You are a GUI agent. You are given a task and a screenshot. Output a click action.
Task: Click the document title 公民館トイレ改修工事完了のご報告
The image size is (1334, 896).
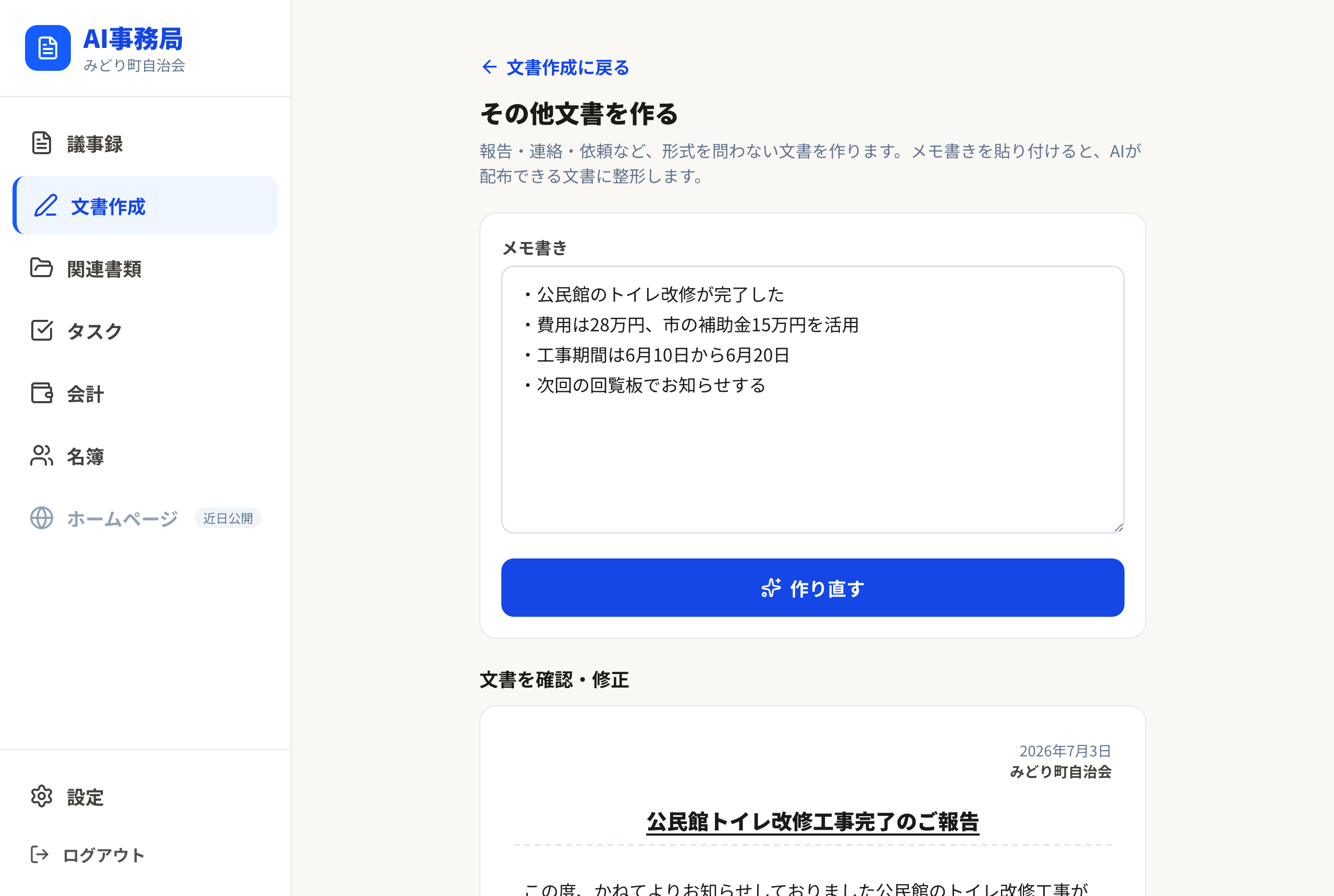[x=812, y=821]
